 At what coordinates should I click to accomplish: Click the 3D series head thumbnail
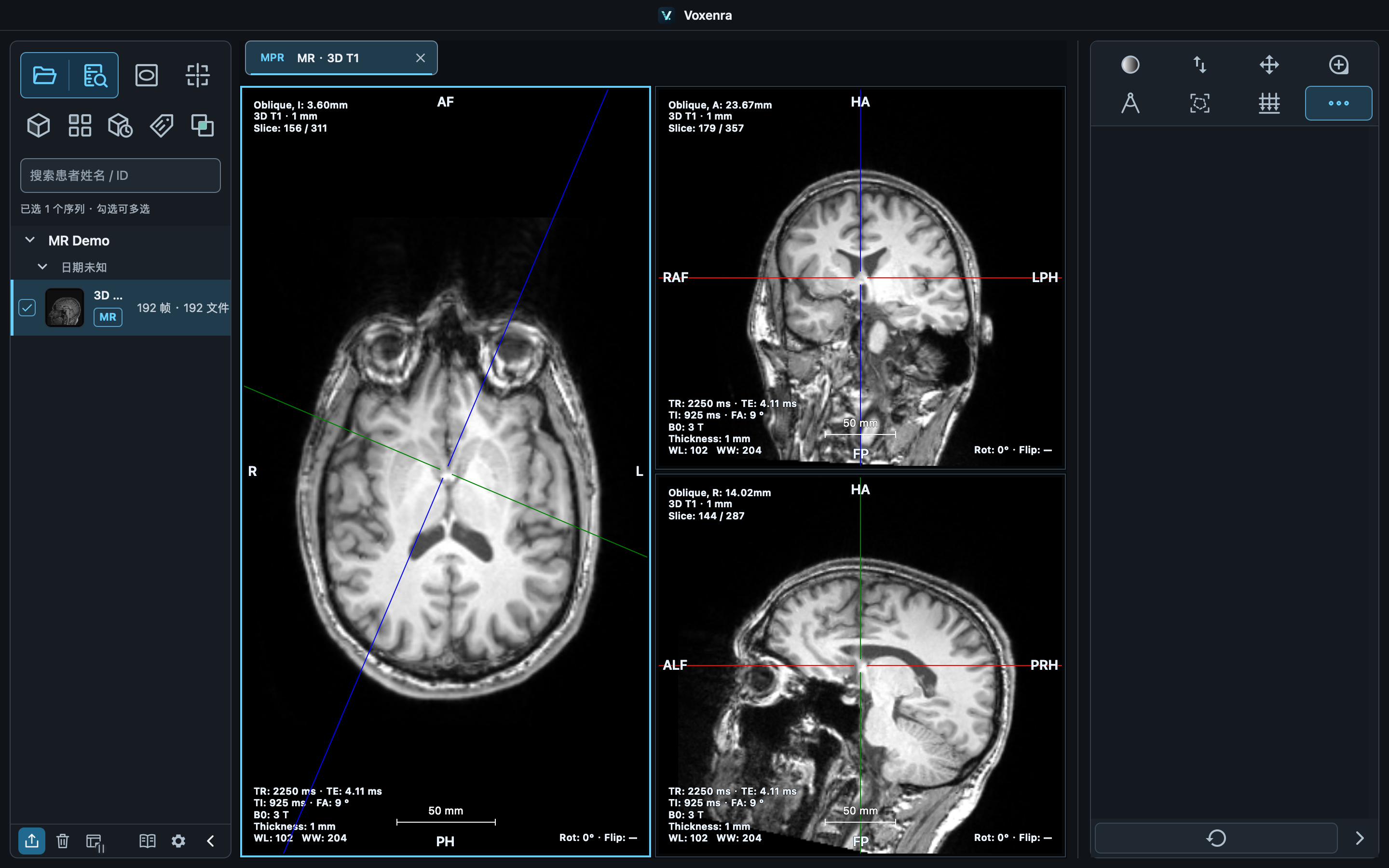pos(64,308)
